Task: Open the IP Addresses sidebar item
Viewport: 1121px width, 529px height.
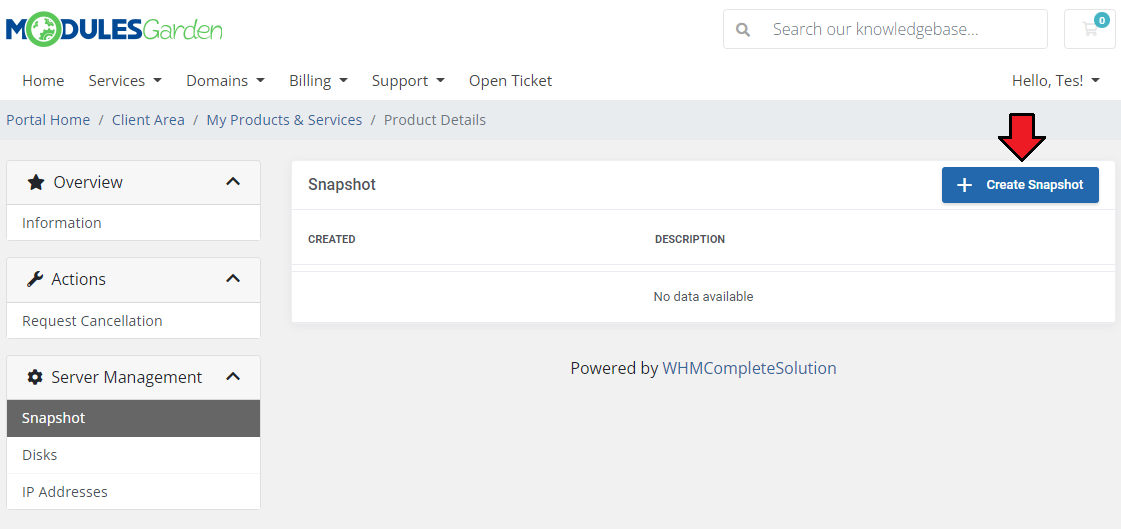Action: [x=134, y=492]
